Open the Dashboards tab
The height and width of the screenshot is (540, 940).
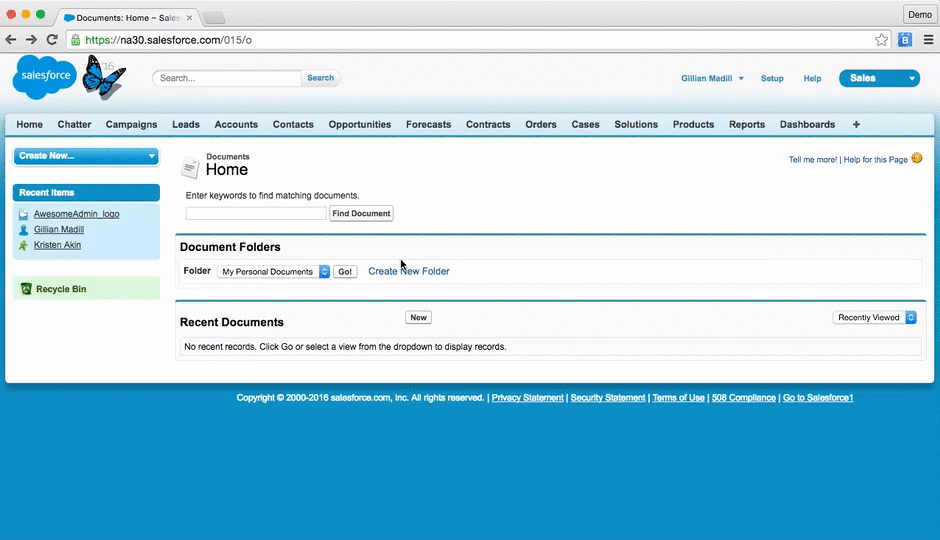(808, 125)
